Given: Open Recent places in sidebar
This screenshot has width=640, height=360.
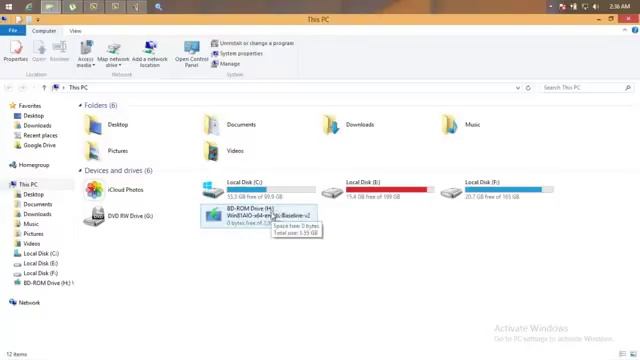Looking at the screenshot, I should coord(40,136).
